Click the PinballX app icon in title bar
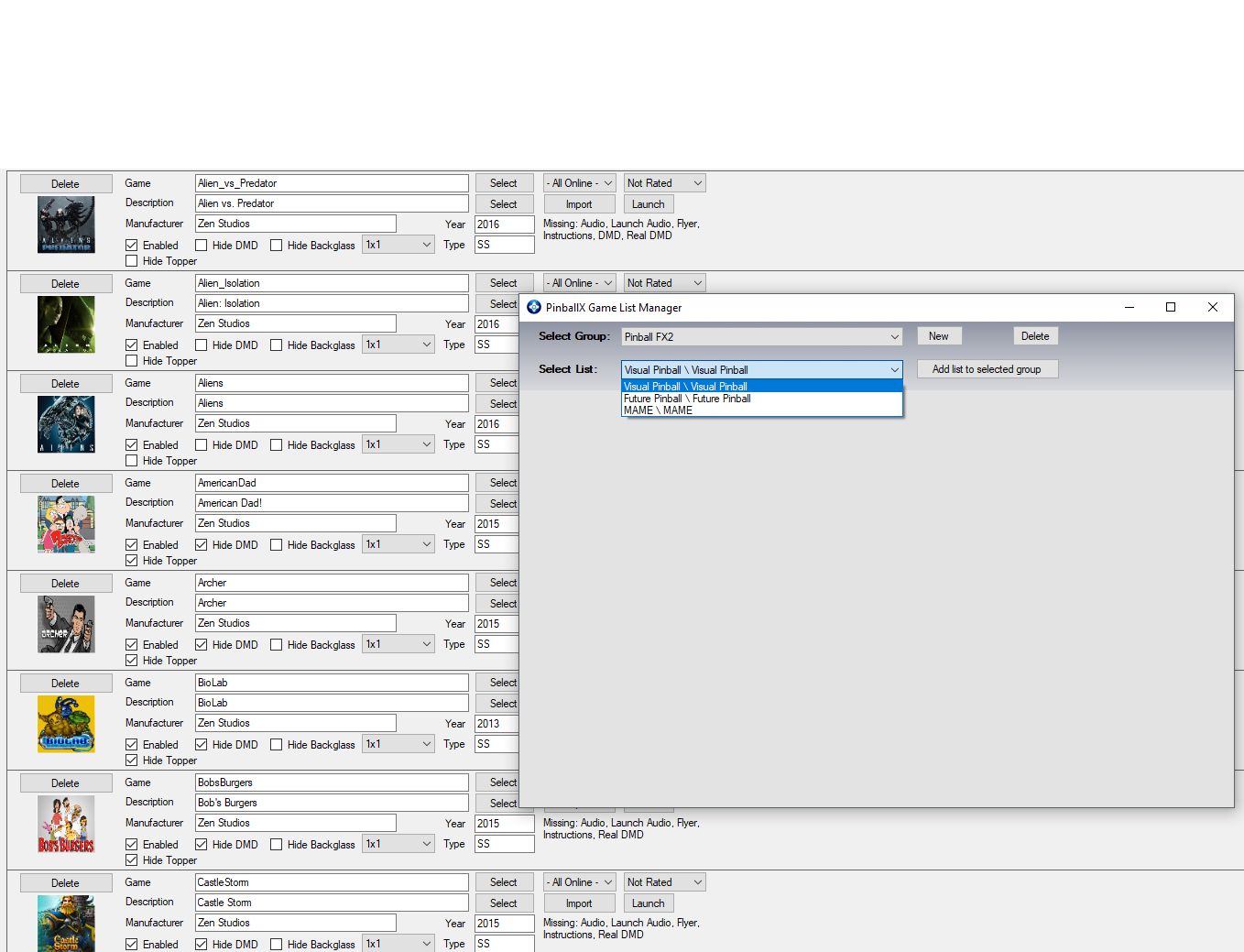Screen dimensions: 1244x952 pos(534,307)
